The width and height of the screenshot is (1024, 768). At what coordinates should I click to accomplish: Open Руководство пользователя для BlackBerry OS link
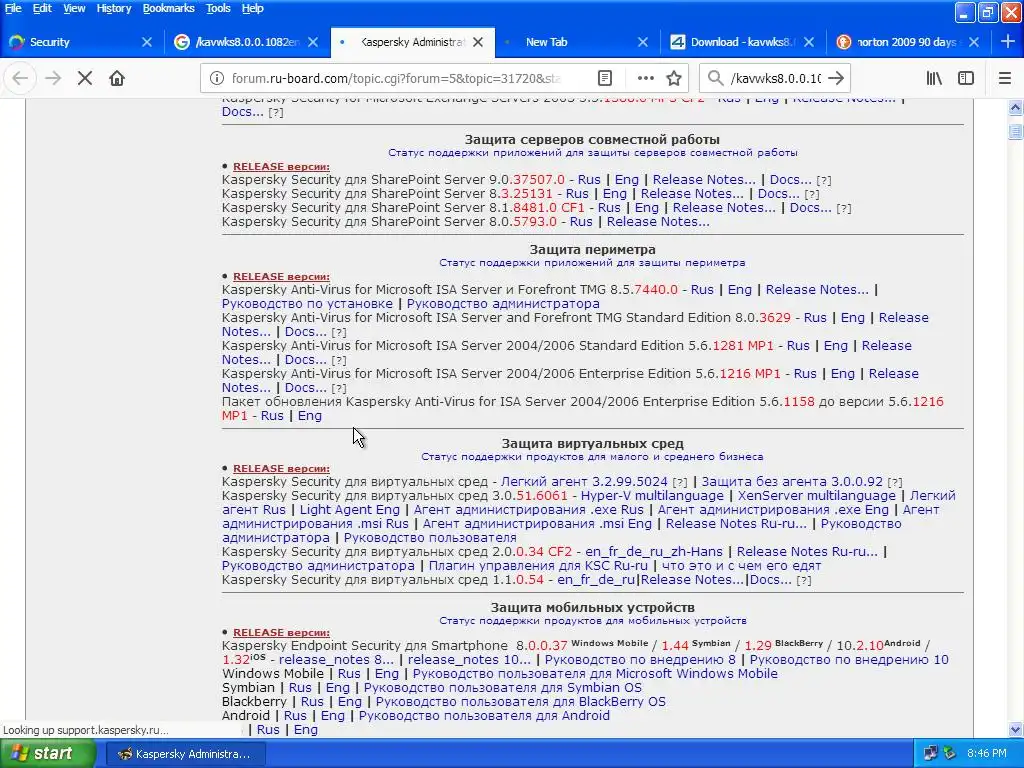tap(520, 702)
